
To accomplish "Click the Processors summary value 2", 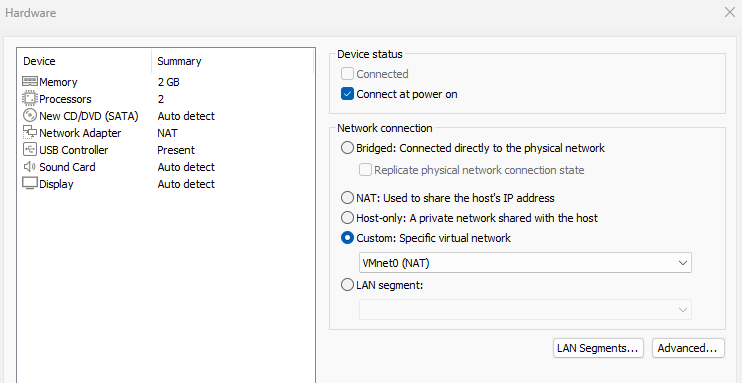I will coord(161,99).
